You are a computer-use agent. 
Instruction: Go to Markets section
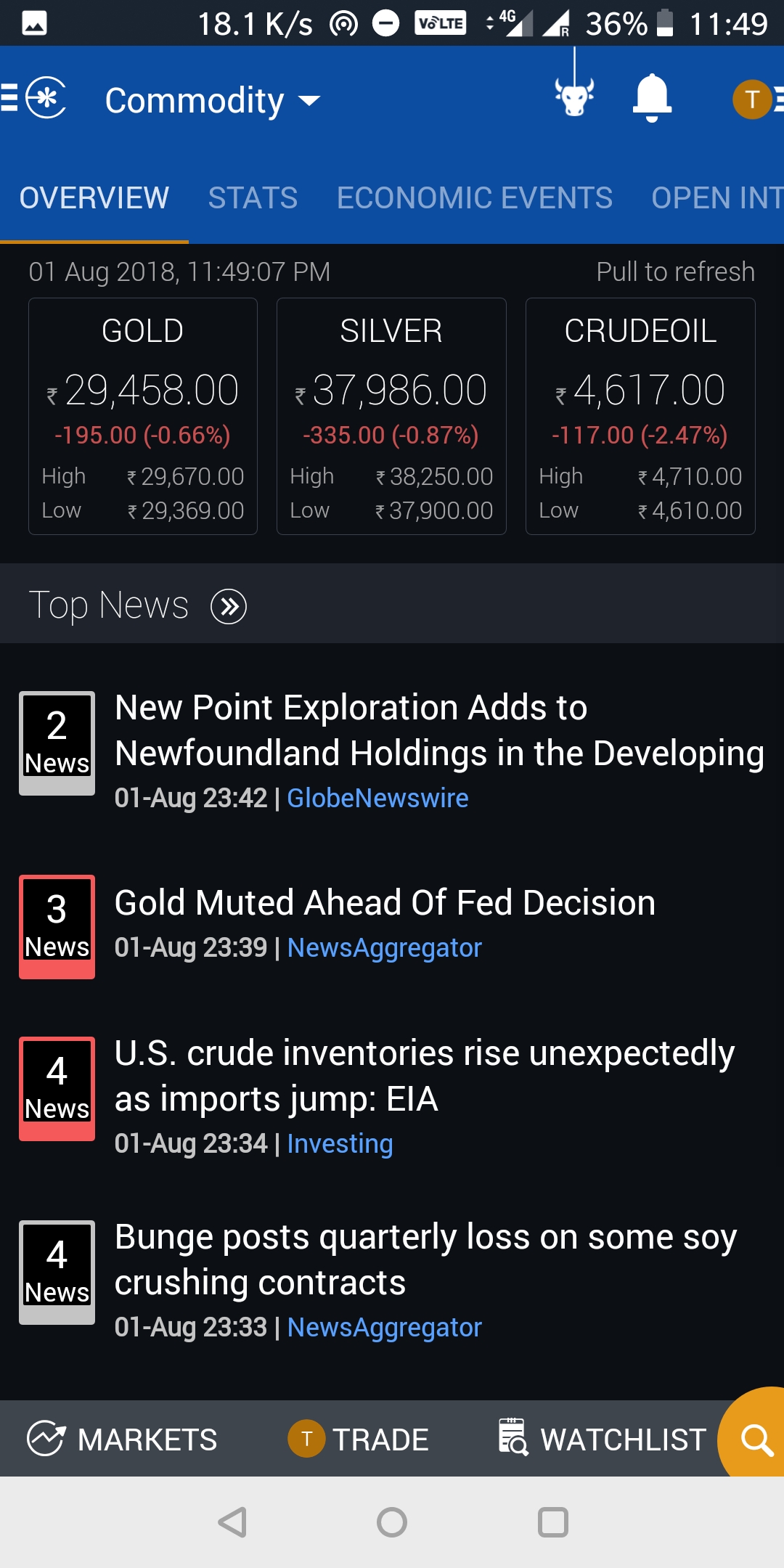[122, 1439]
